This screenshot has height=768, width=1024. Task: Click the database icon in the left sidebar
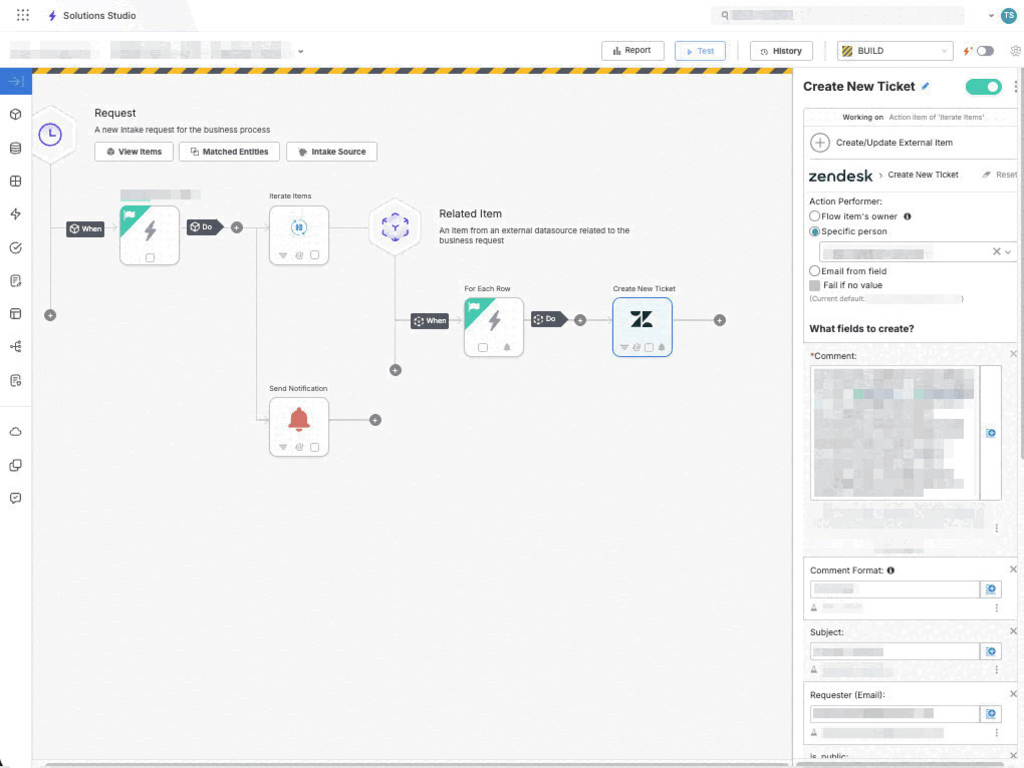[15, 148]
